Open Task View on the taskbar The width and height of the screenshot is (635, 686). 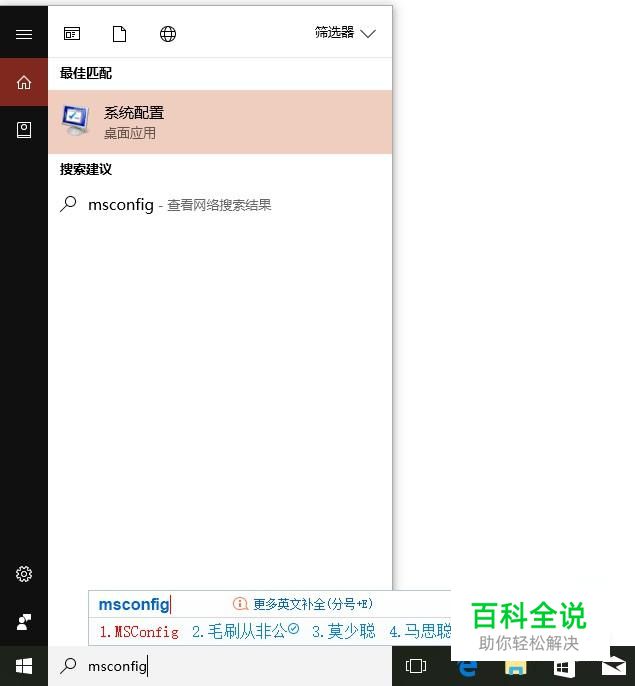(x=416, y=666)
